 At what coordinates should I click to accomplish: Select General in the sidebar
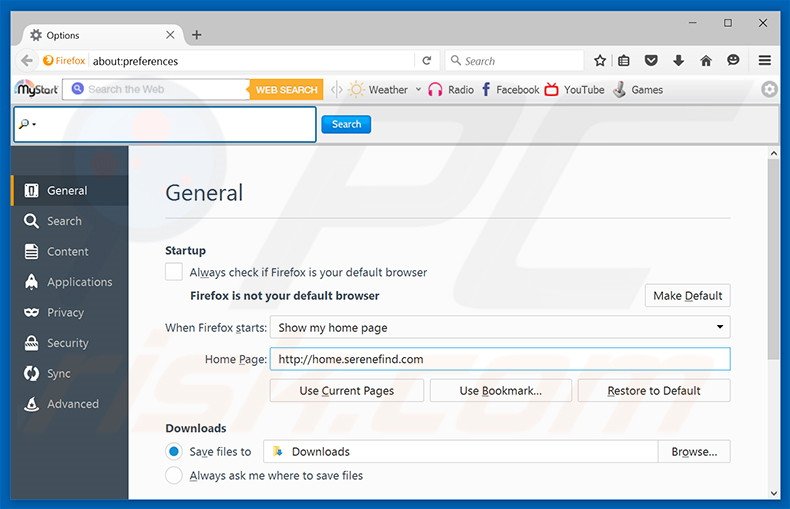point(70,190)
